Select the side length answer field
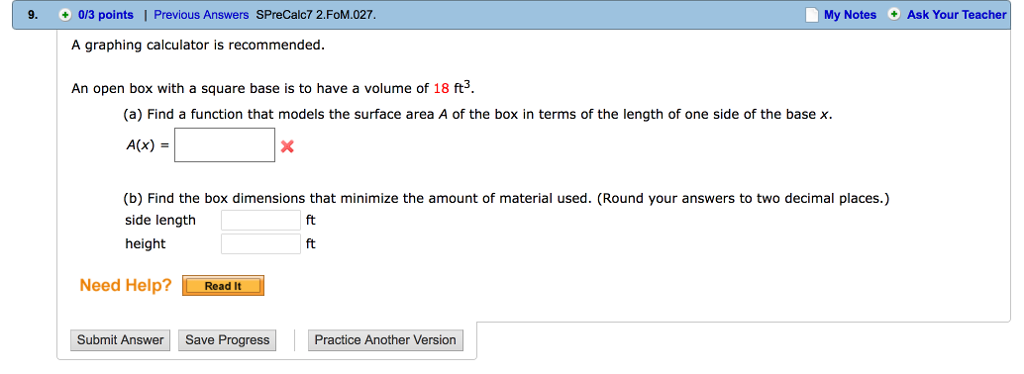The height and width of the screenshot is (374, 1024). click(261, 221)
